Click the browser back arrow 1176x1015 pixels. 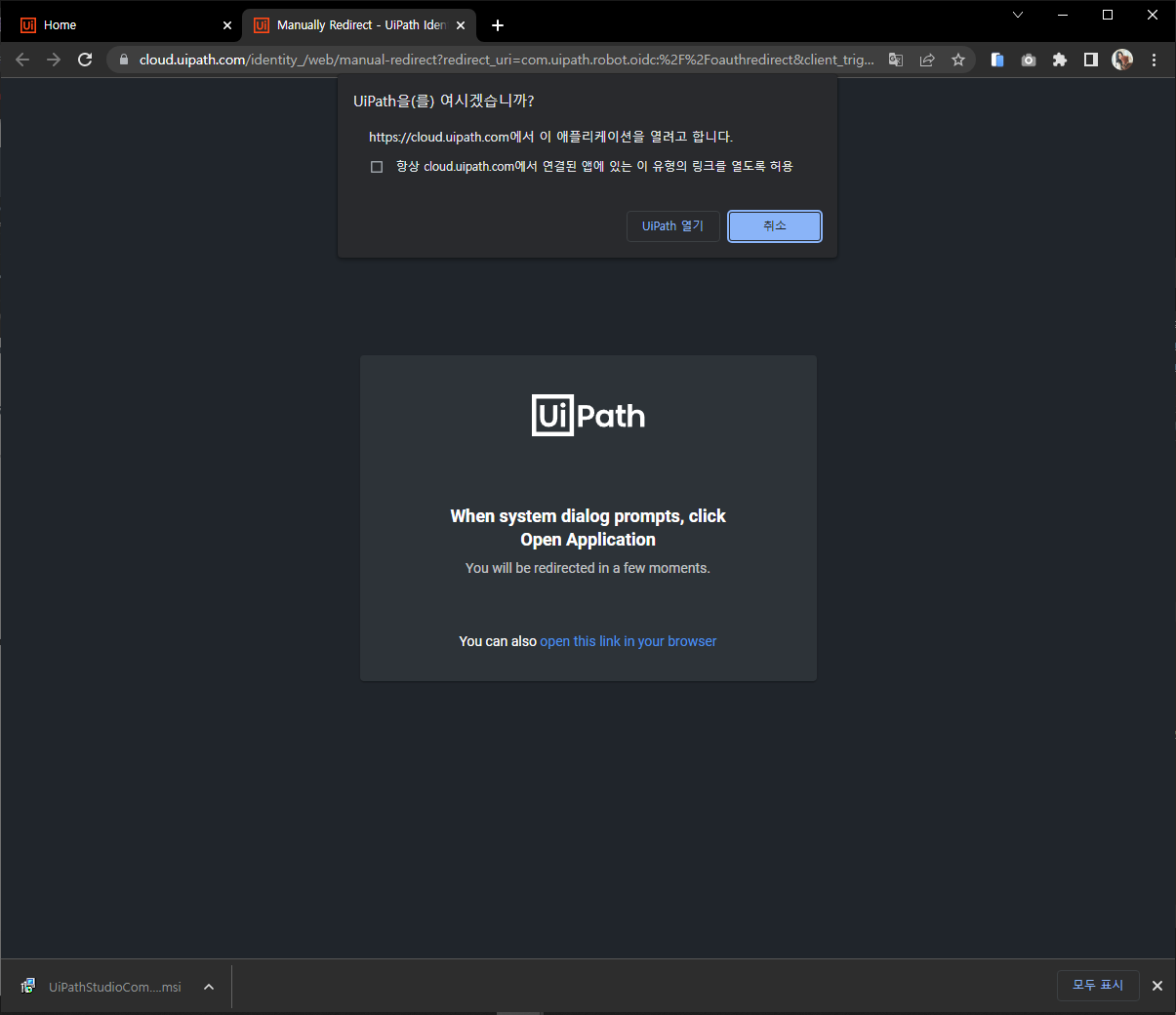22,60
